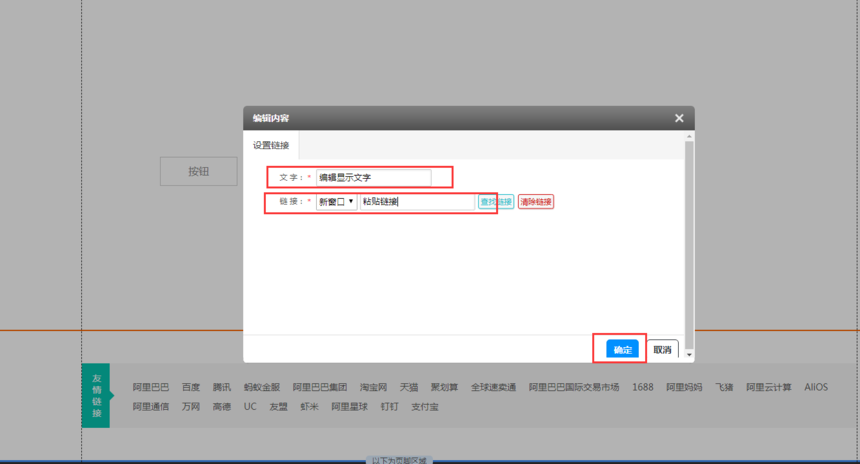
Task: Open the 阿里巴巴 friendly link
Action: click(151, 387)
